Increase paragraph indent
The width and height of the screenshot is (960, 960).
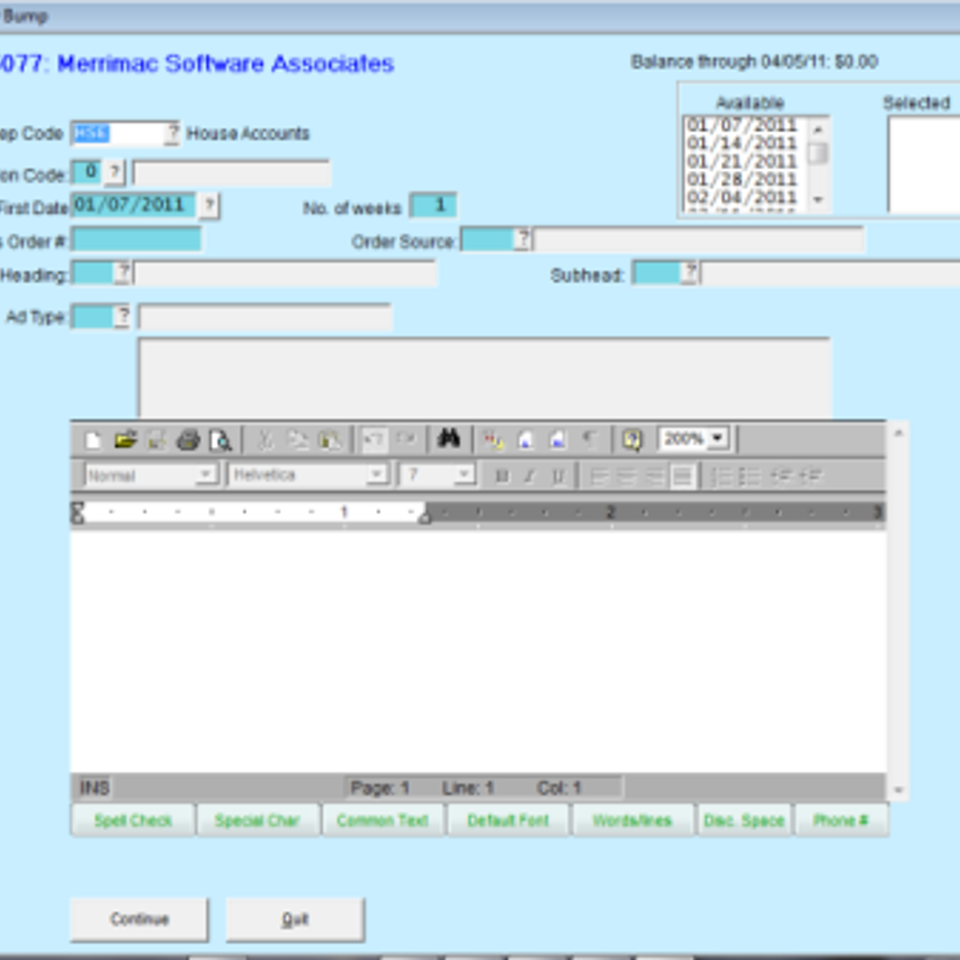(810, 476)
